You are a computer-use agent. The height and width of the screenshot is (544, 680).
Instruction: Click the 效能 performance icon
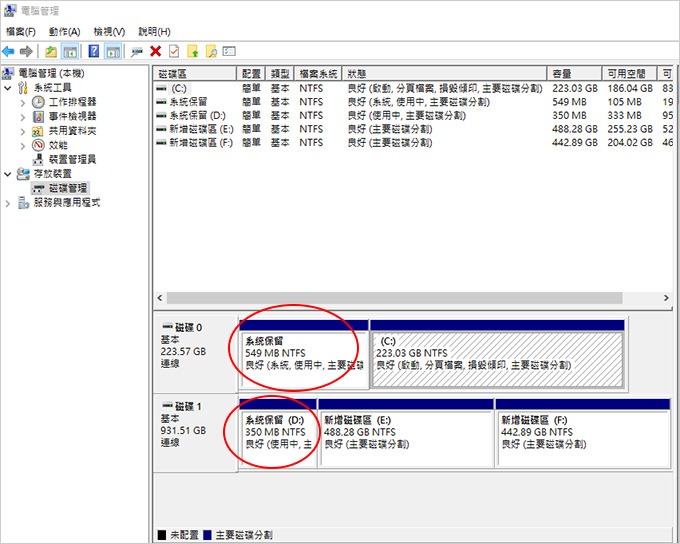click(38, 145)
